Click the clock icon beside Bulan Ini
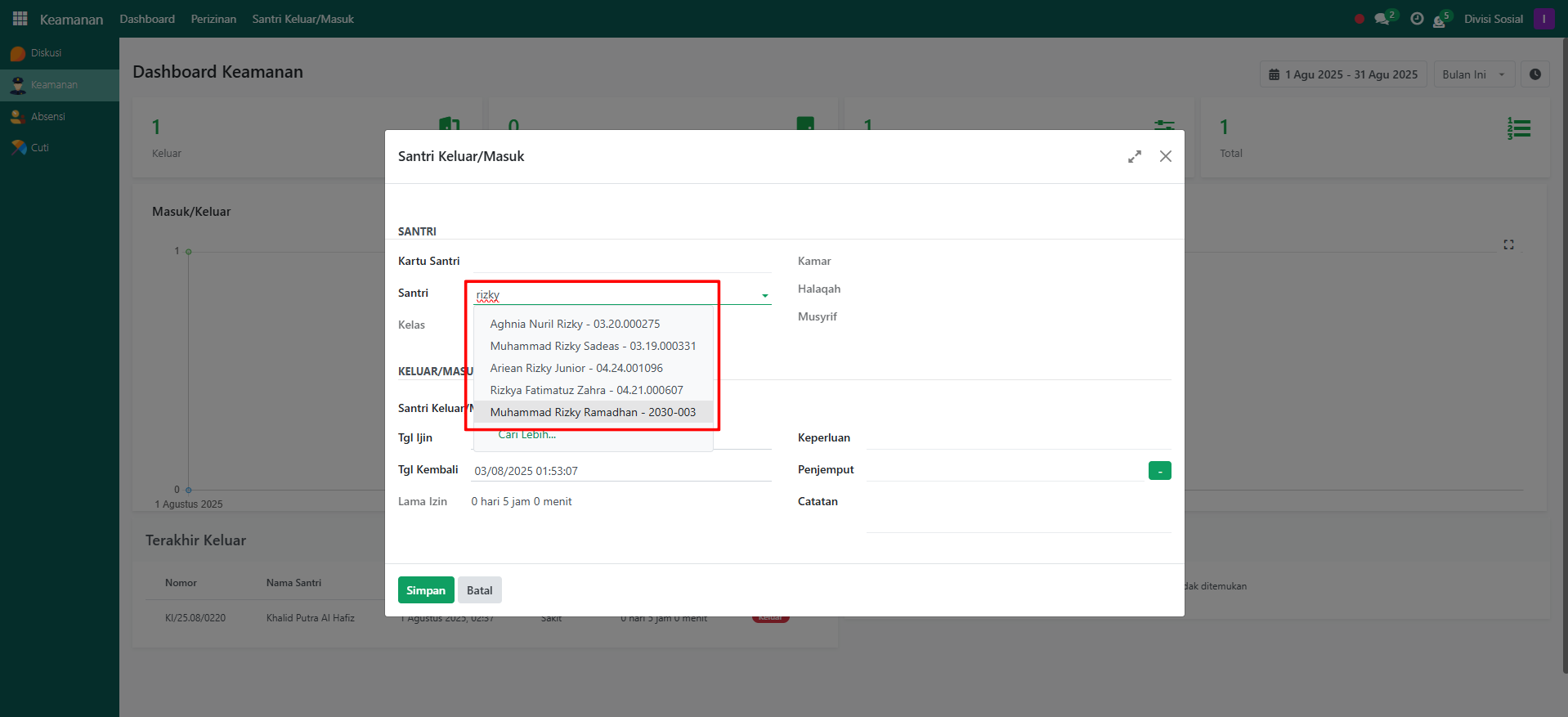This screenshot has width=1568, height=717. click(1534, 74)
